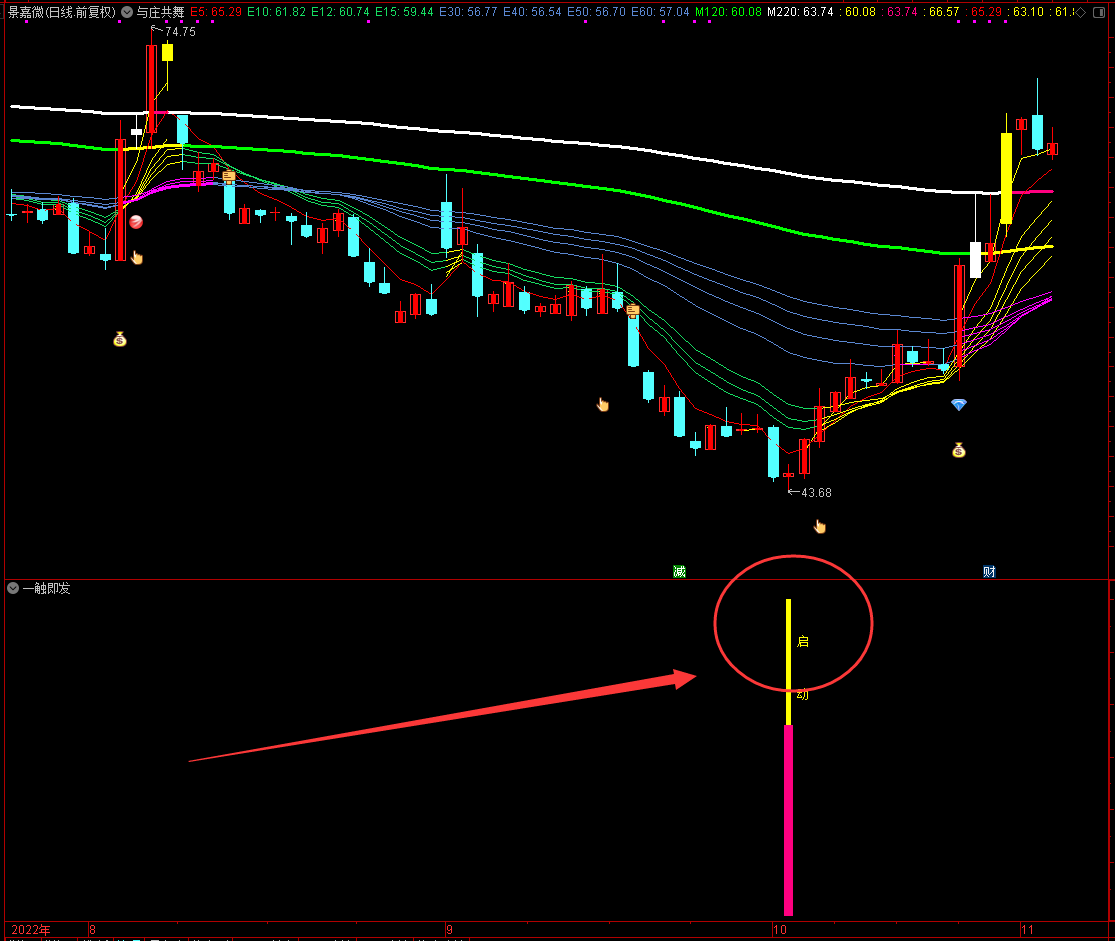Select month 10 on the time axis
Viewport: 1115px width, 941px height.
click(x=779, y=930)
